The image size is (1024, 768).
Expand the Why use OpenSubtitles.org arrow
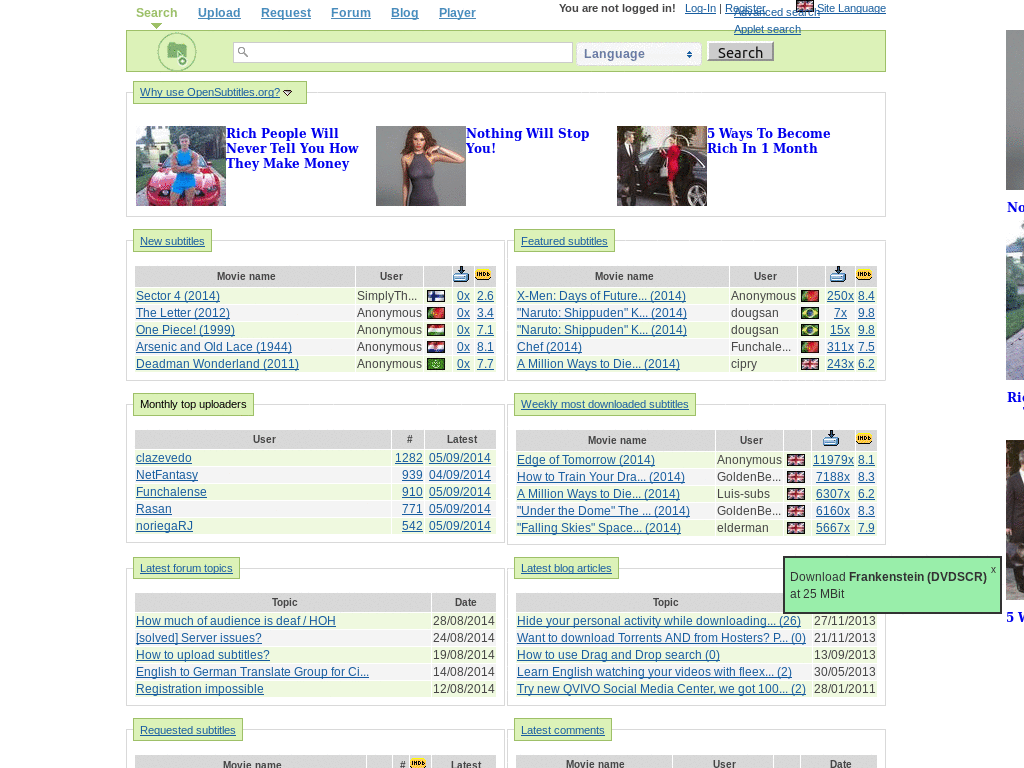click(x=287, y=93)
